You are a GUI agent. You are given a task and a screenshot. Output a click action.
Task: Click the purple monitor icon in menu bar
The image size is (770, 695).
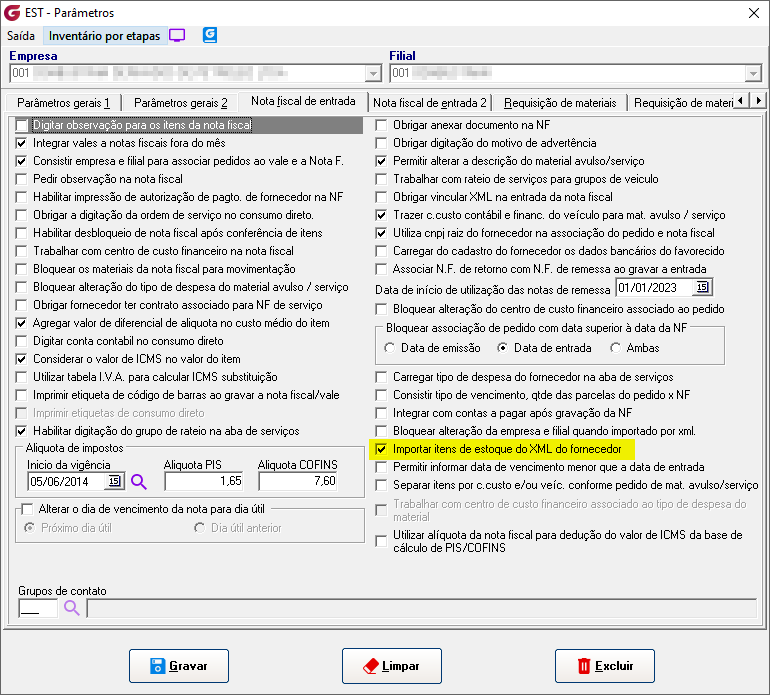tap(177, 35)
